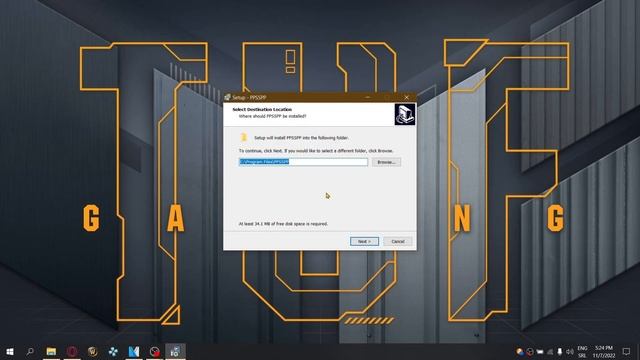The height and width of the screenshot is (360, 640).
Task: Minimize the Setup - PPSSPP window
Action: [368, 97]
